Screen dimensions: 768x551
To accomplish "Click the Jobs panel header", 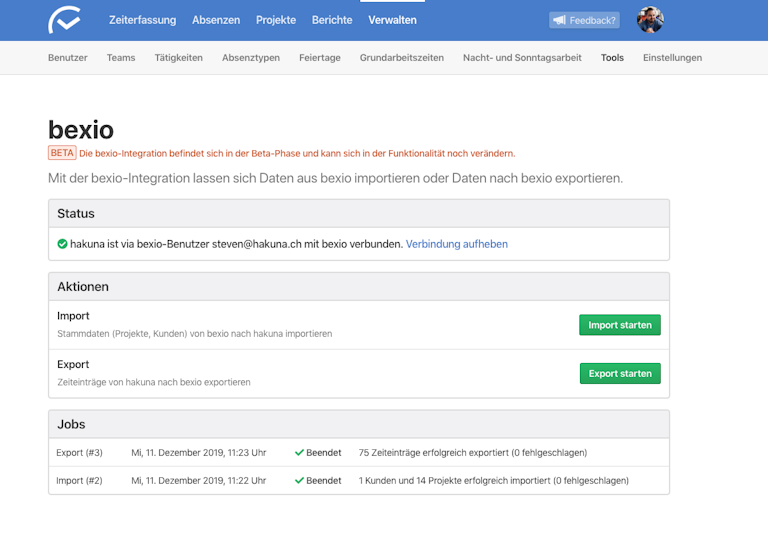I will [x=359, y=424].
